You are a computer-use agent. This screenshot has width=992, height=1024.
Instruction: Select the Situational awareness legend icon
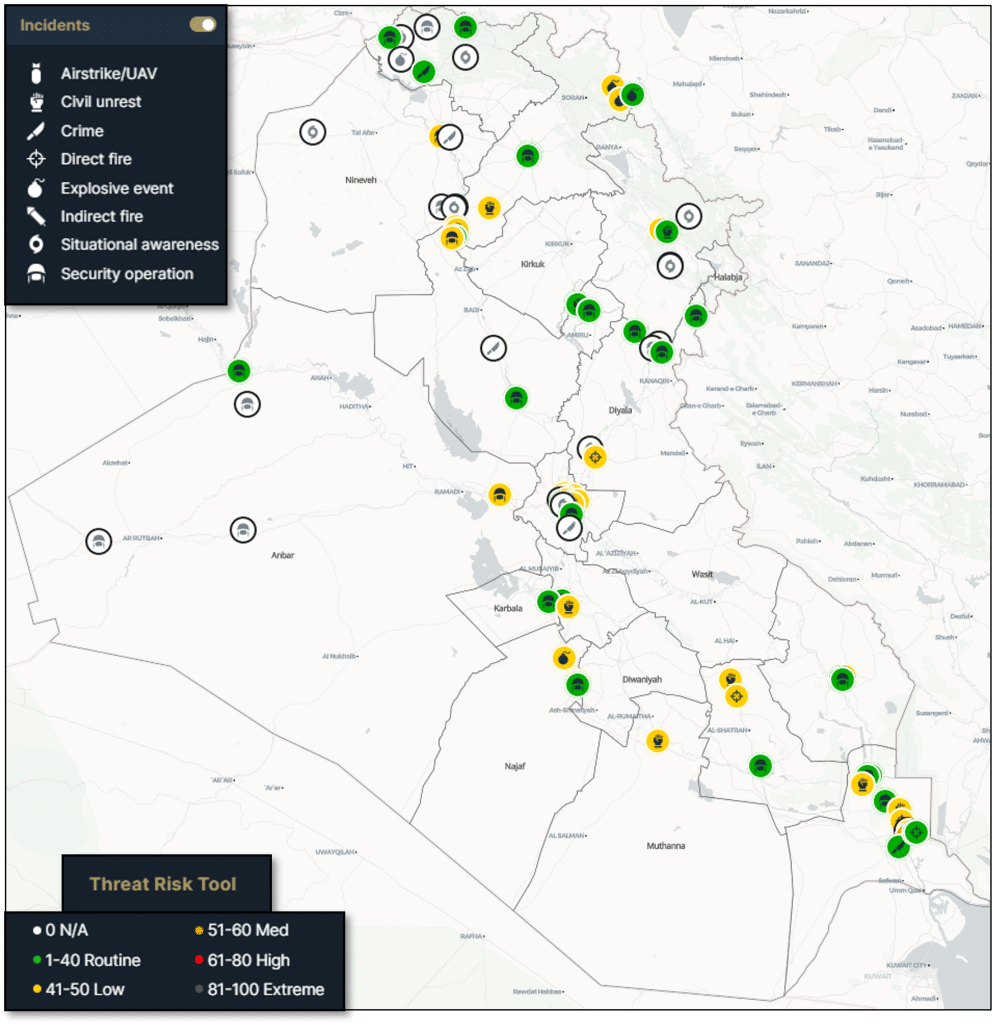pos(37,244)
